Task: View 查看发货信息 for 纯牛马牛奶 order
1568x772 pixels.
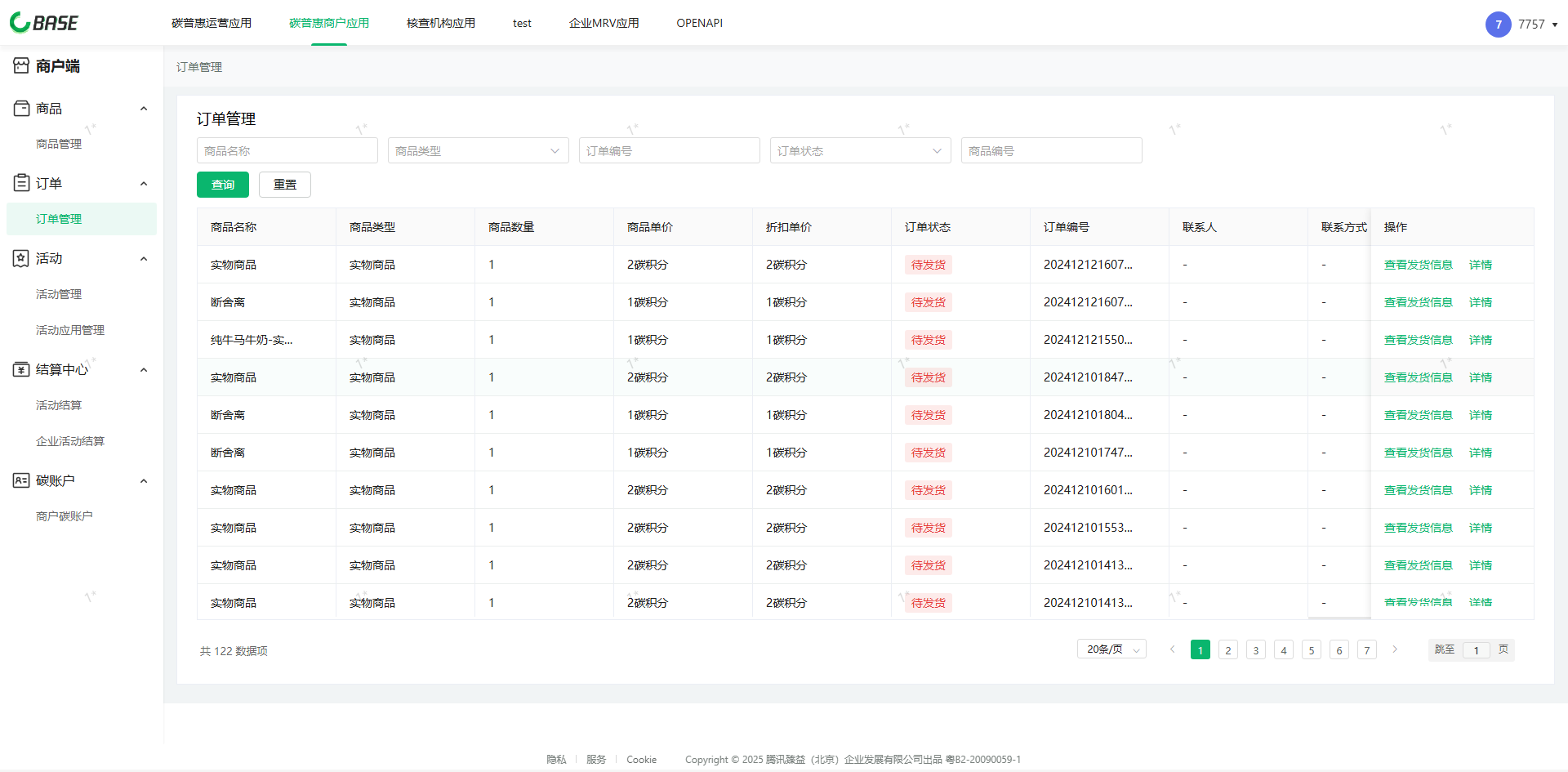Action: click(x=1418, y=340)
